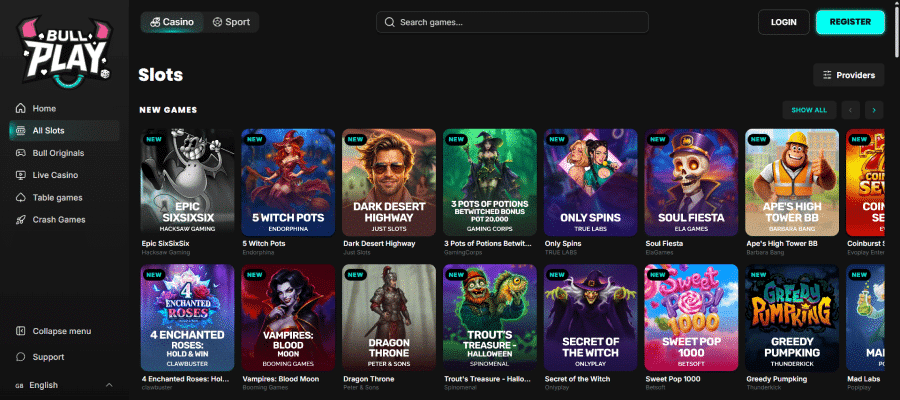900x400 pixels.
Task: Open 4 Enchanted Roses game thumbnail
Action: pos(187,318)
